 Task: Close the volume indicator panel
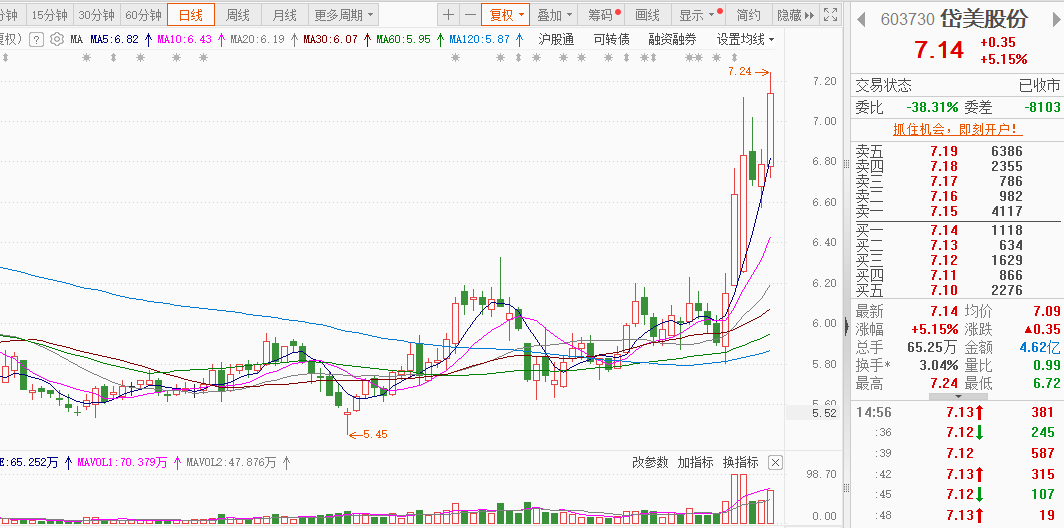tap(775, 463)
